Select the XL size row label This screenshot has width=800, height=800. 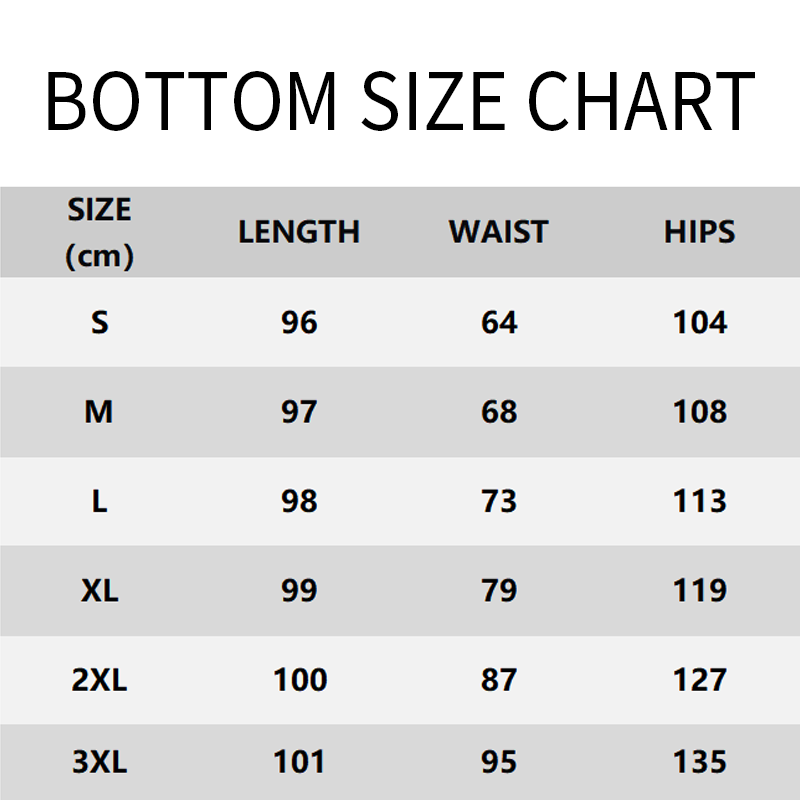point(99,590)
